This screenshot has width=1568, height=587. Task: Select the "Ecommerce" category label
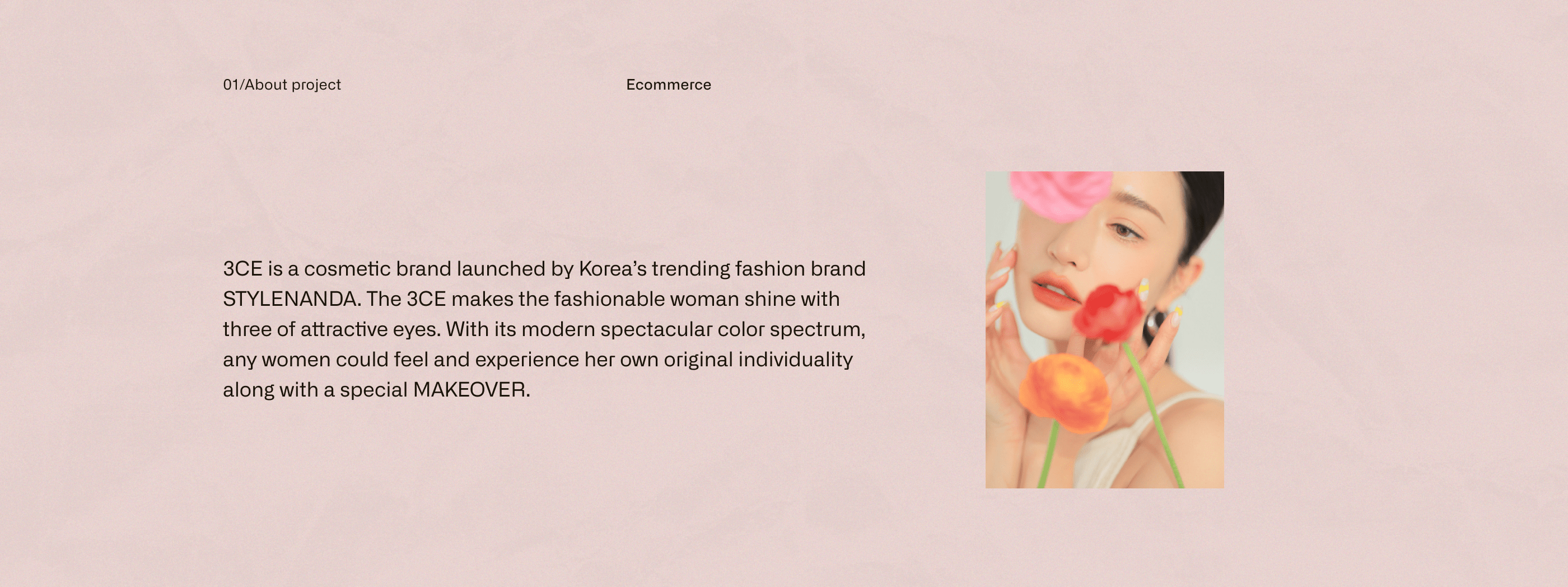click(668, 85)
